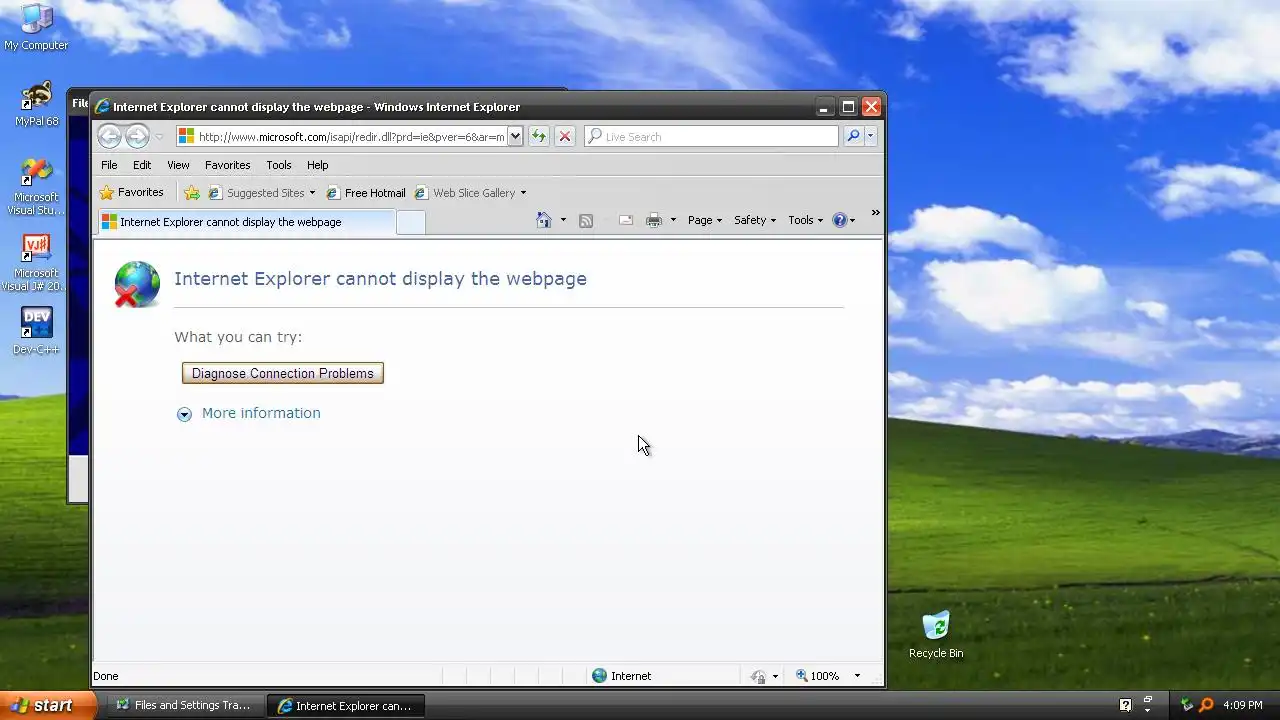Maximize the Internet Explorer window
Image resolution: width=1280 pixels, height=720 pixels.
click(x=848, y=107)
